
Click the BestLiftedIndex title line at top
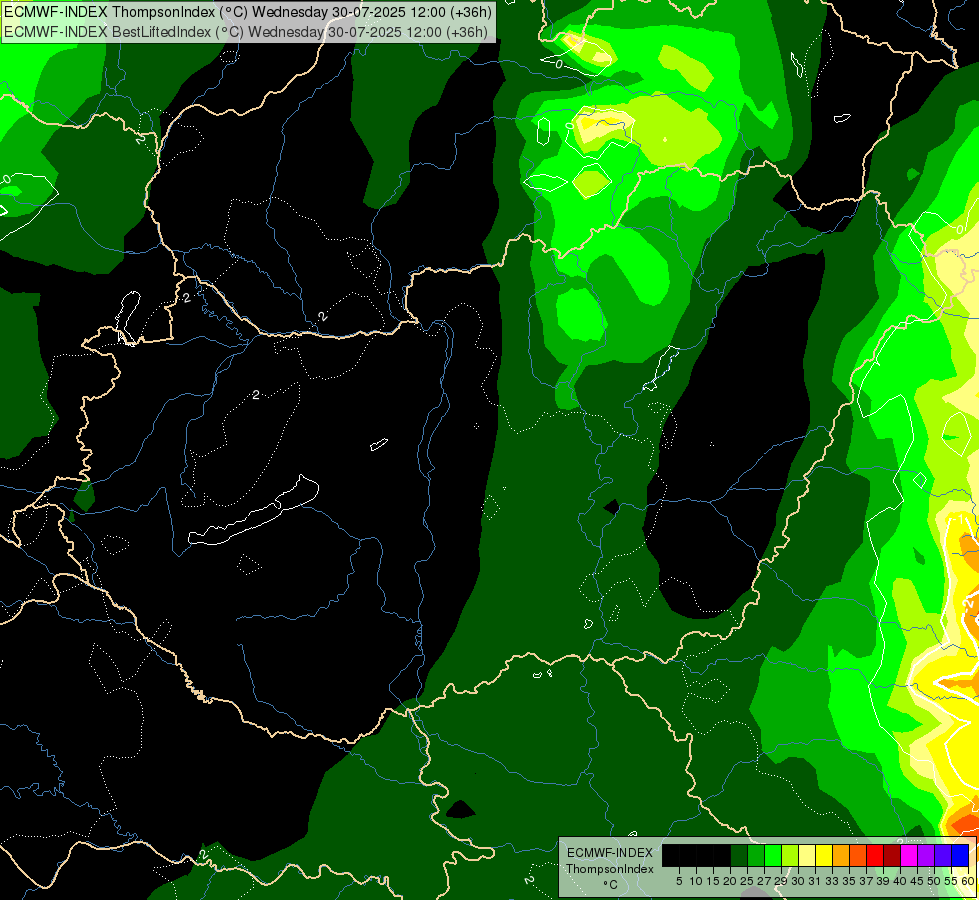pos(246,32)
